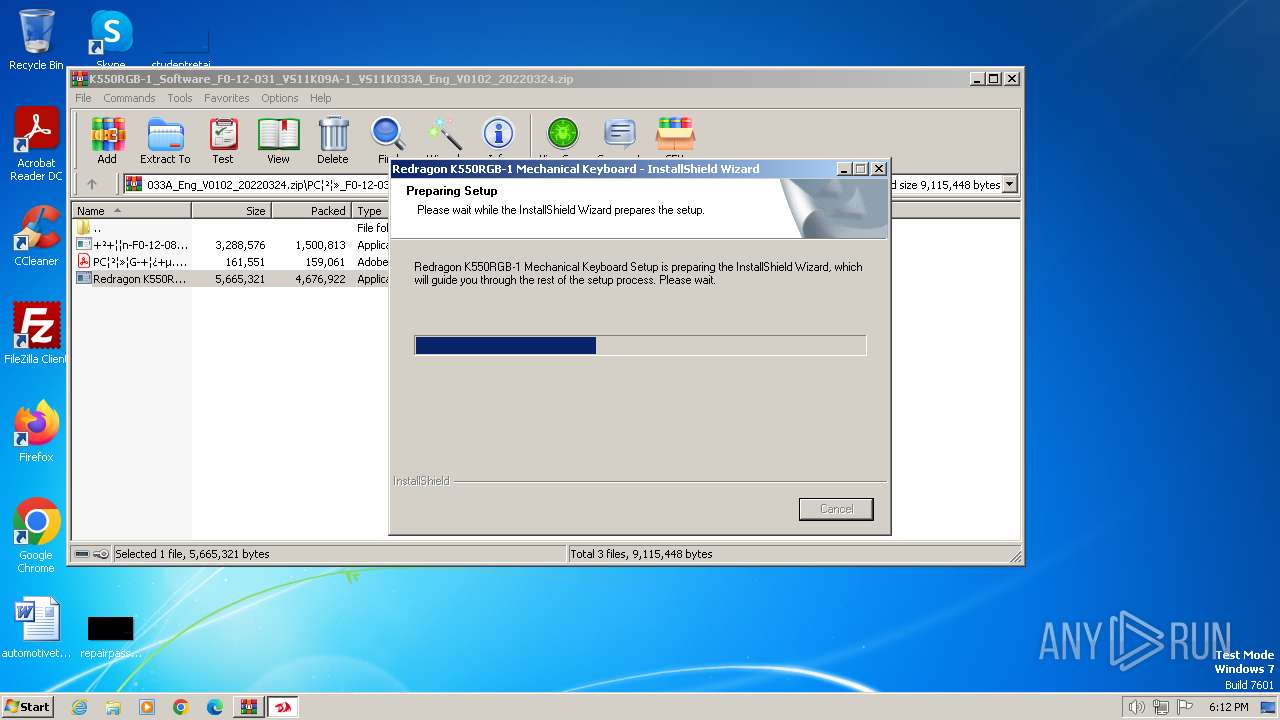Click the setup progress bar
This screenshot has height=720, width=1280.
640,345
